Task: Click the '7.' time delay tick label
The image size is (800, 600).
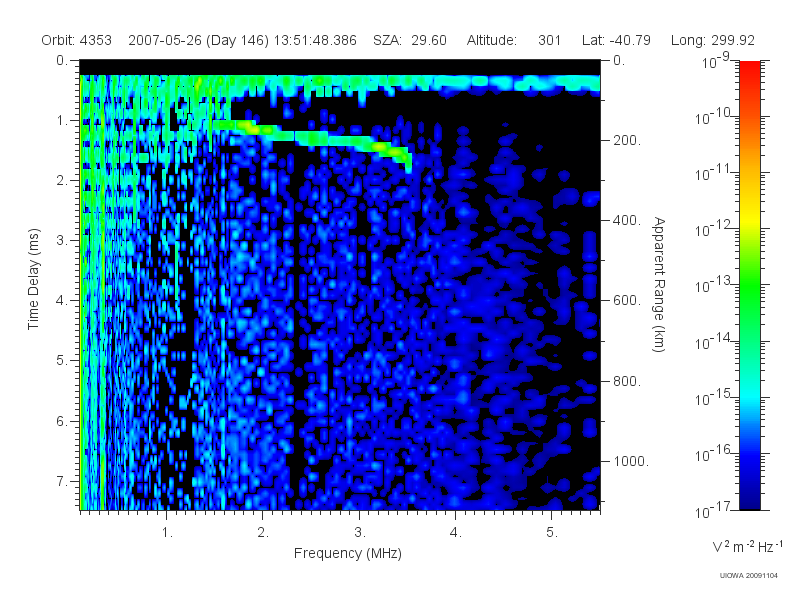Action: pyautogui.click(x=62, y=481)
